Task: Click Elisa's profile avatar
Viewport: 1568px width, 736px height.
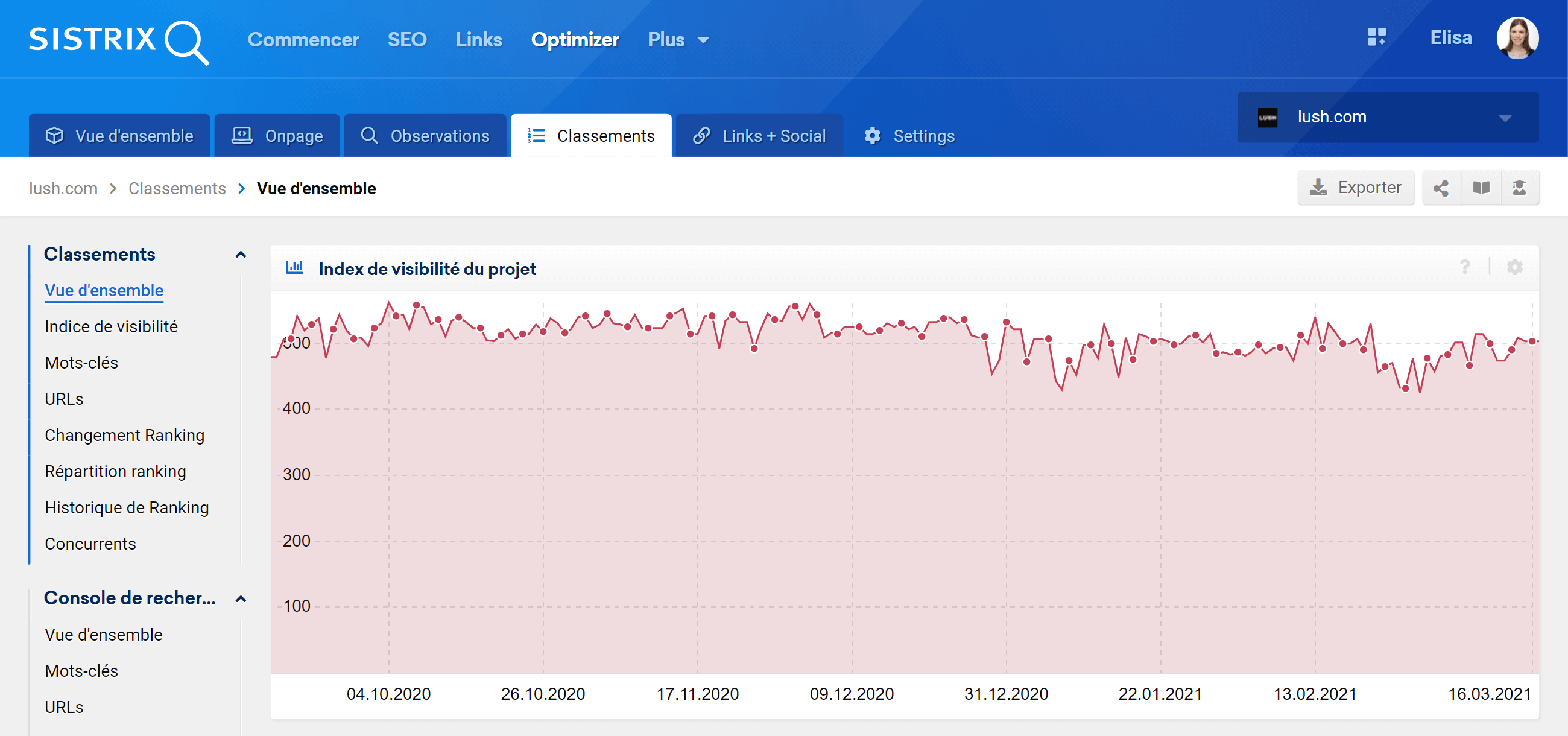Action: click(1517, 38)
